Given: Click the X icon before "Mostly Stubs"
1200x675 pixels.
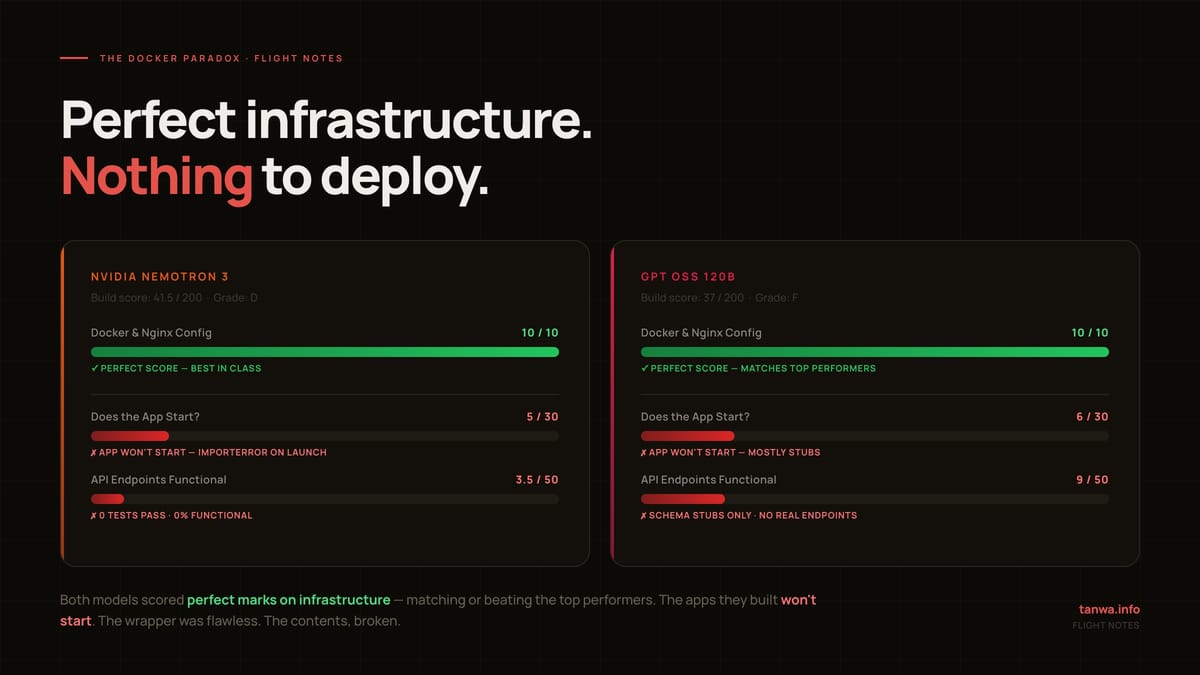Looking at the screenshot, I should click(x=645, y=452).
